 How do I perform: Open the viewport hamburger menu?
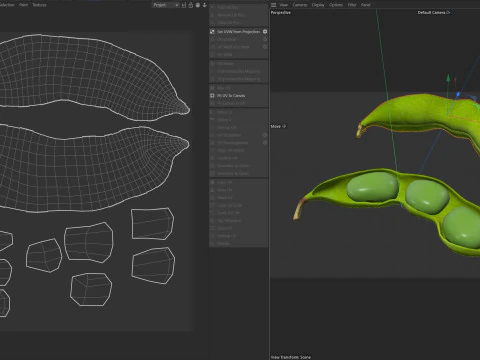coord(274,5)
